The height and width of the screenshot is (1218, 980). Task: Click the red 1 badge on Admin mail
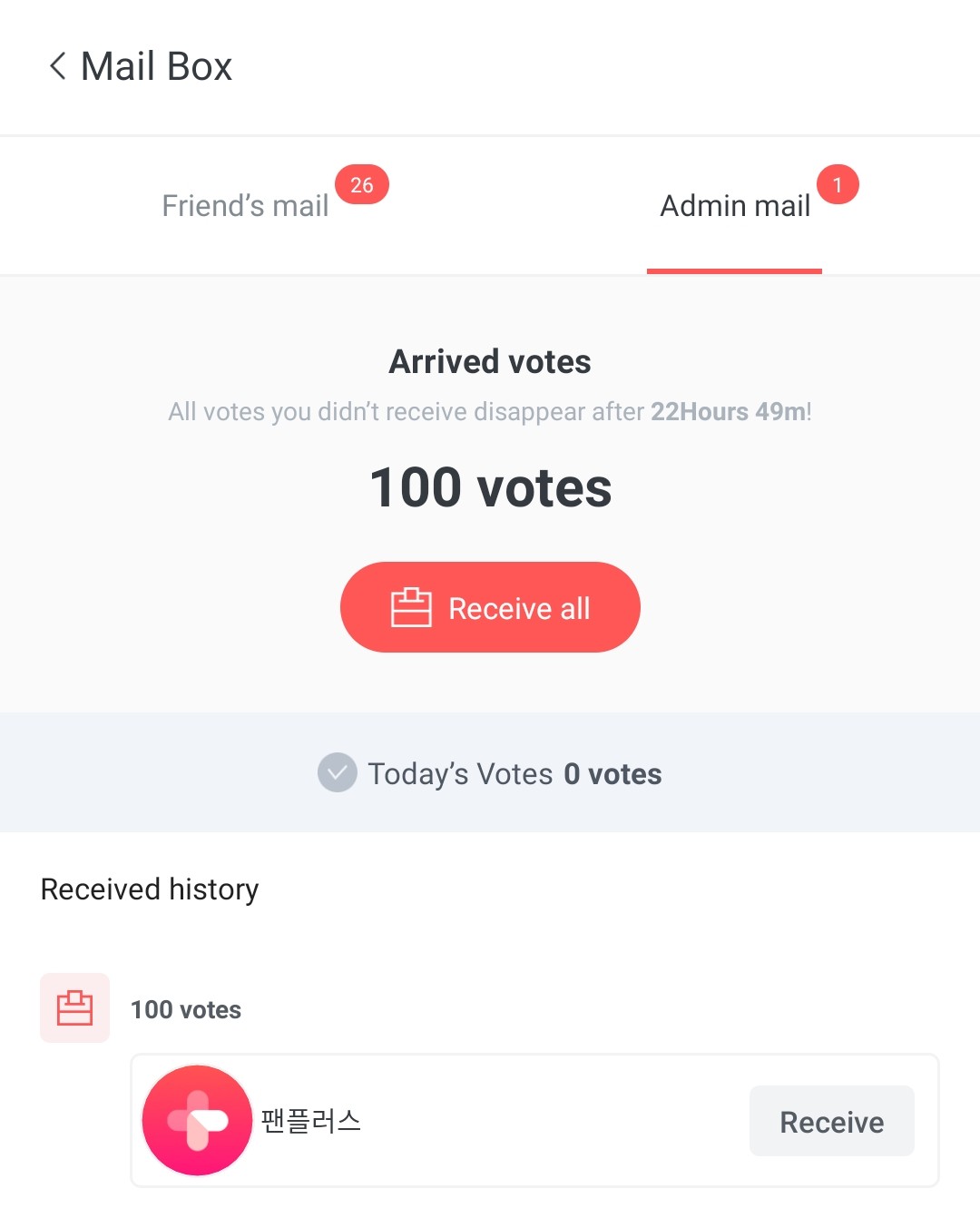838,185
